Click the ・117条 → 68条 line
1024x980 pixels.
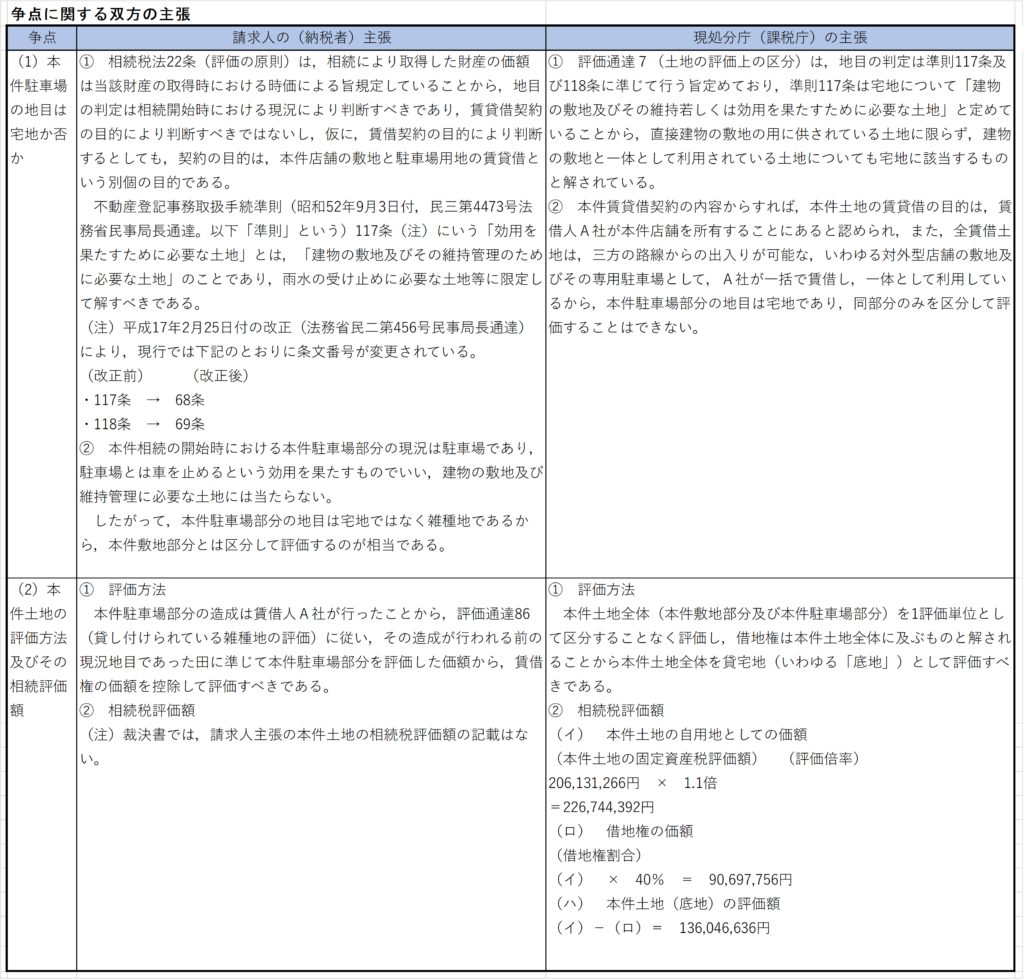[144, 398]
